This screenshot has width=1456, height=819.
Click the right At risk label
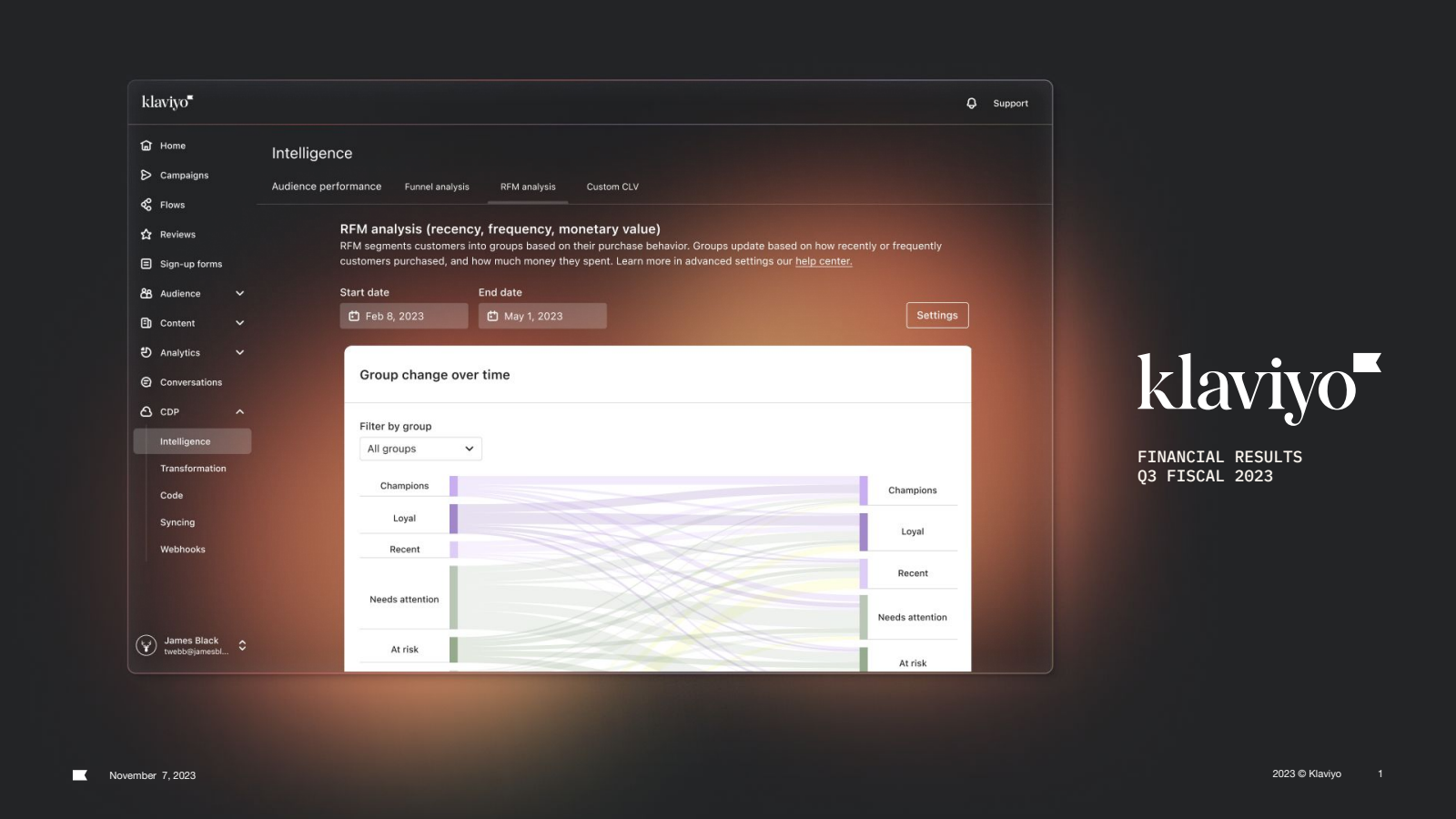[x=913, y=663]
